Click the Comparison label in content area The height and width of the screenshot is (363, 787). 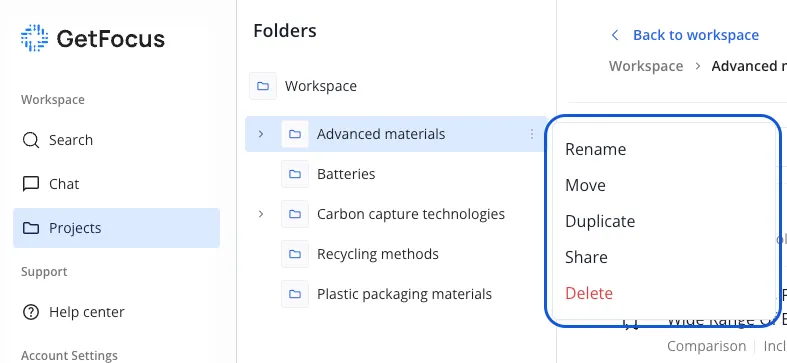(706, 346)
